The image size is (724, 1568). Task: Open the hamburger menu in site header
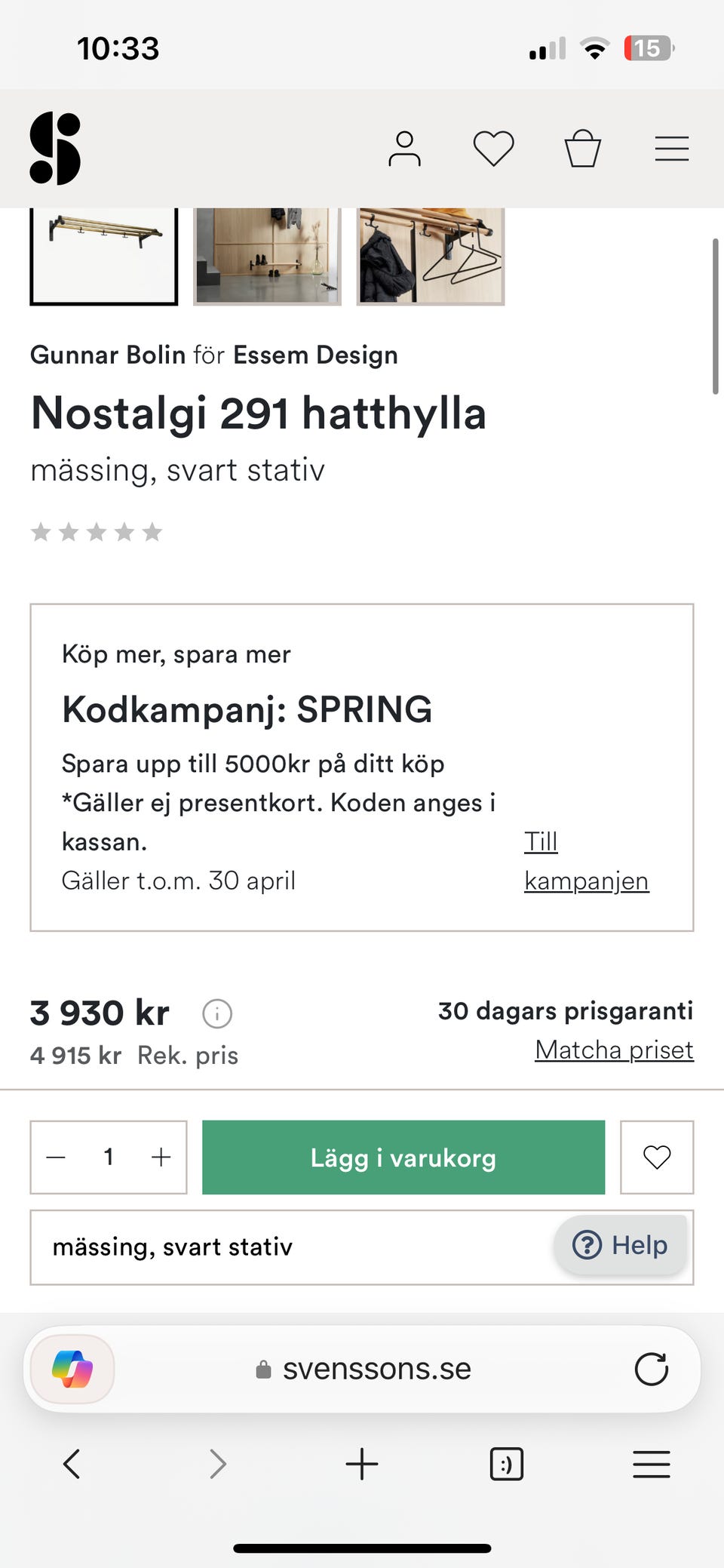tap(671, 149)
